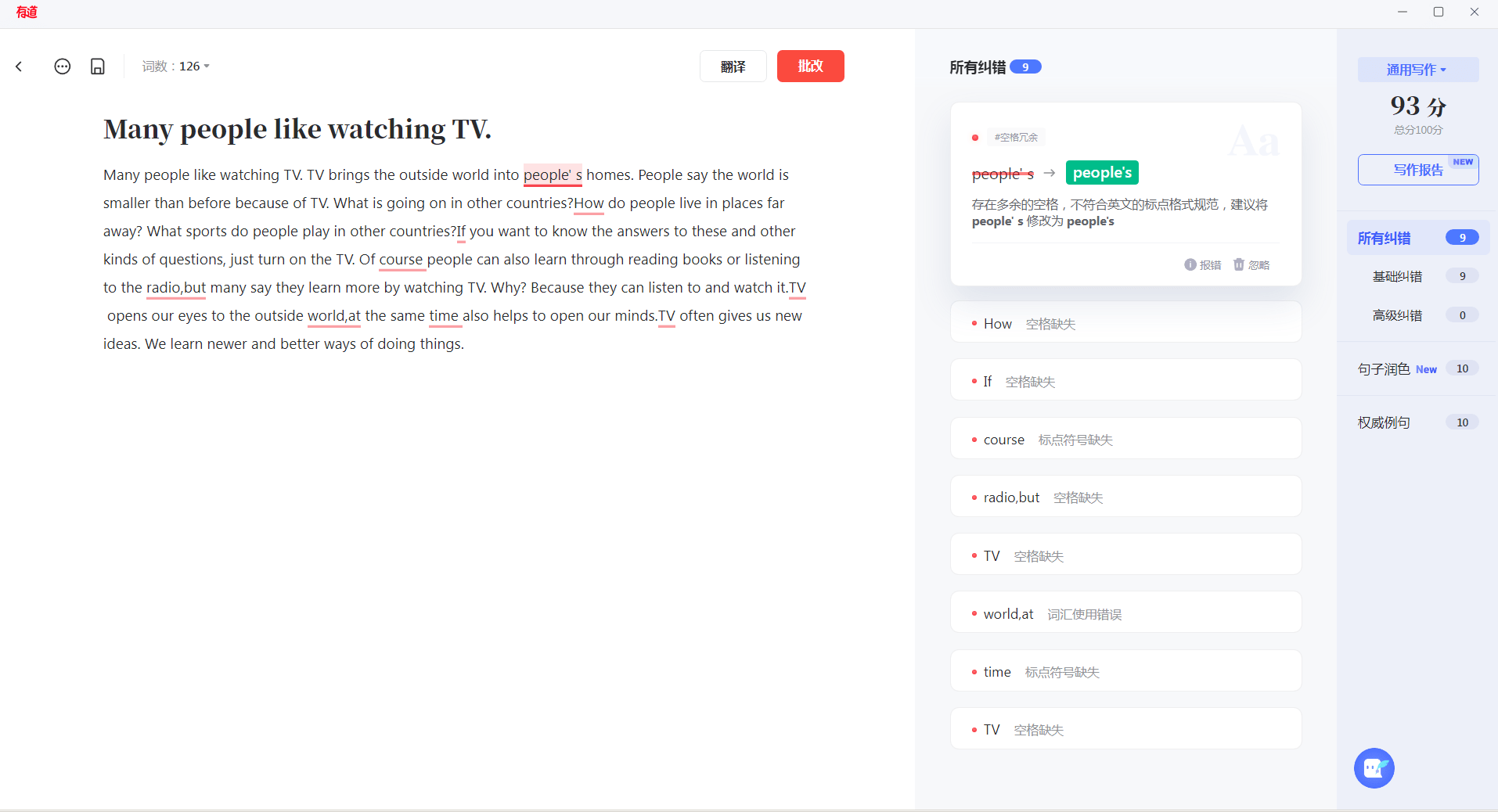Click the report (报错) icon in correction card
Screen dimensions: 1498x812
[x=1190, y=264]
